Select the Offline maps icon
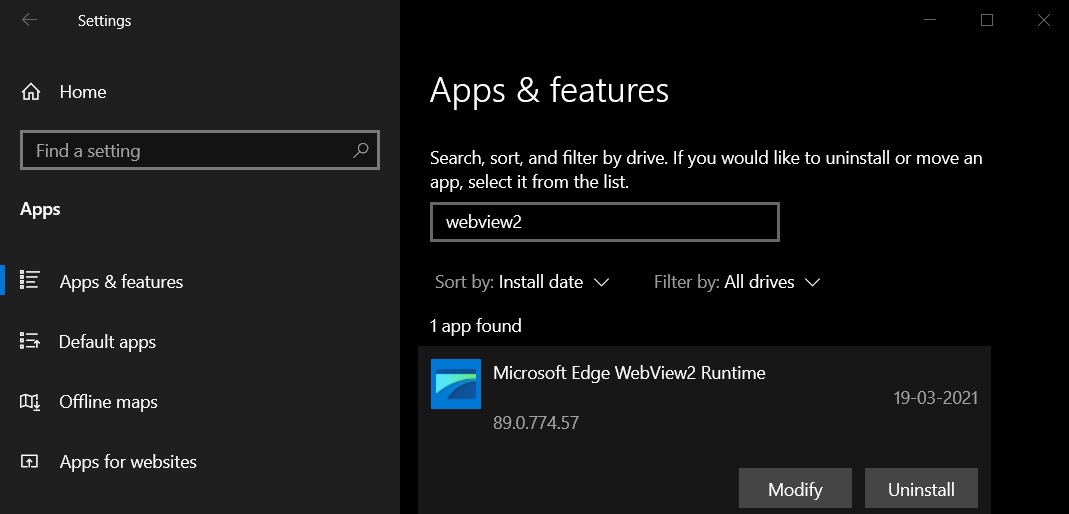Image resolution: width=1069 pixels, height=514 pixels. coord(30,402)
